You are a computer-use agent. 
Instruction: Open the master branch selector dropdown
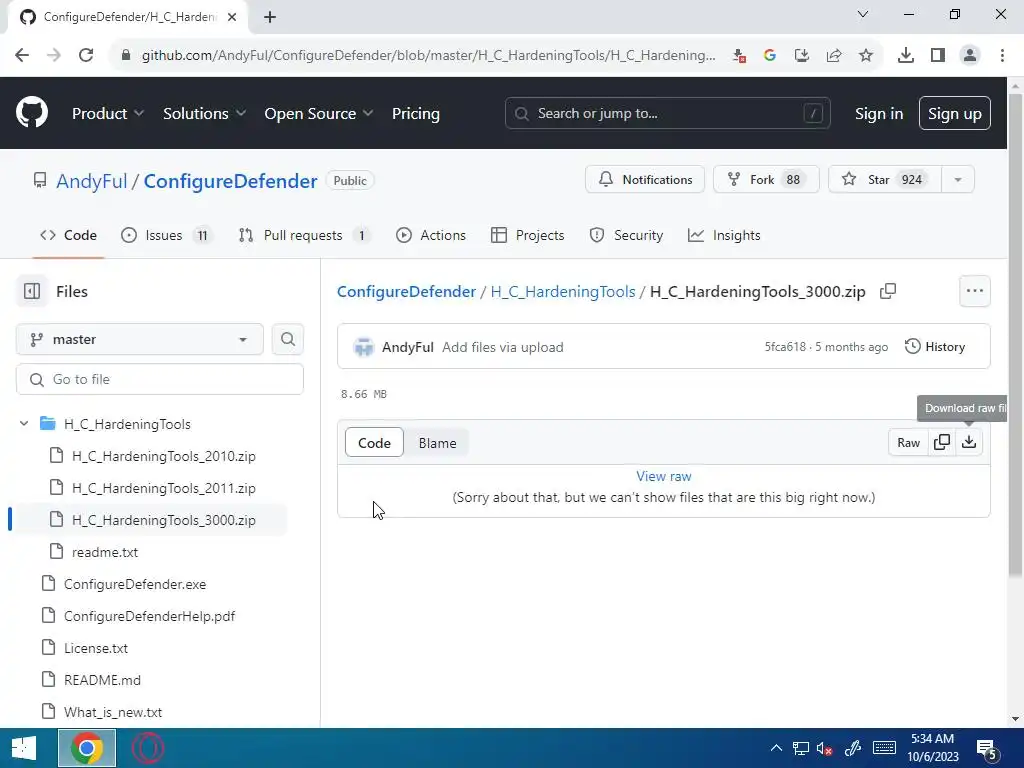[x=140, y=340]
